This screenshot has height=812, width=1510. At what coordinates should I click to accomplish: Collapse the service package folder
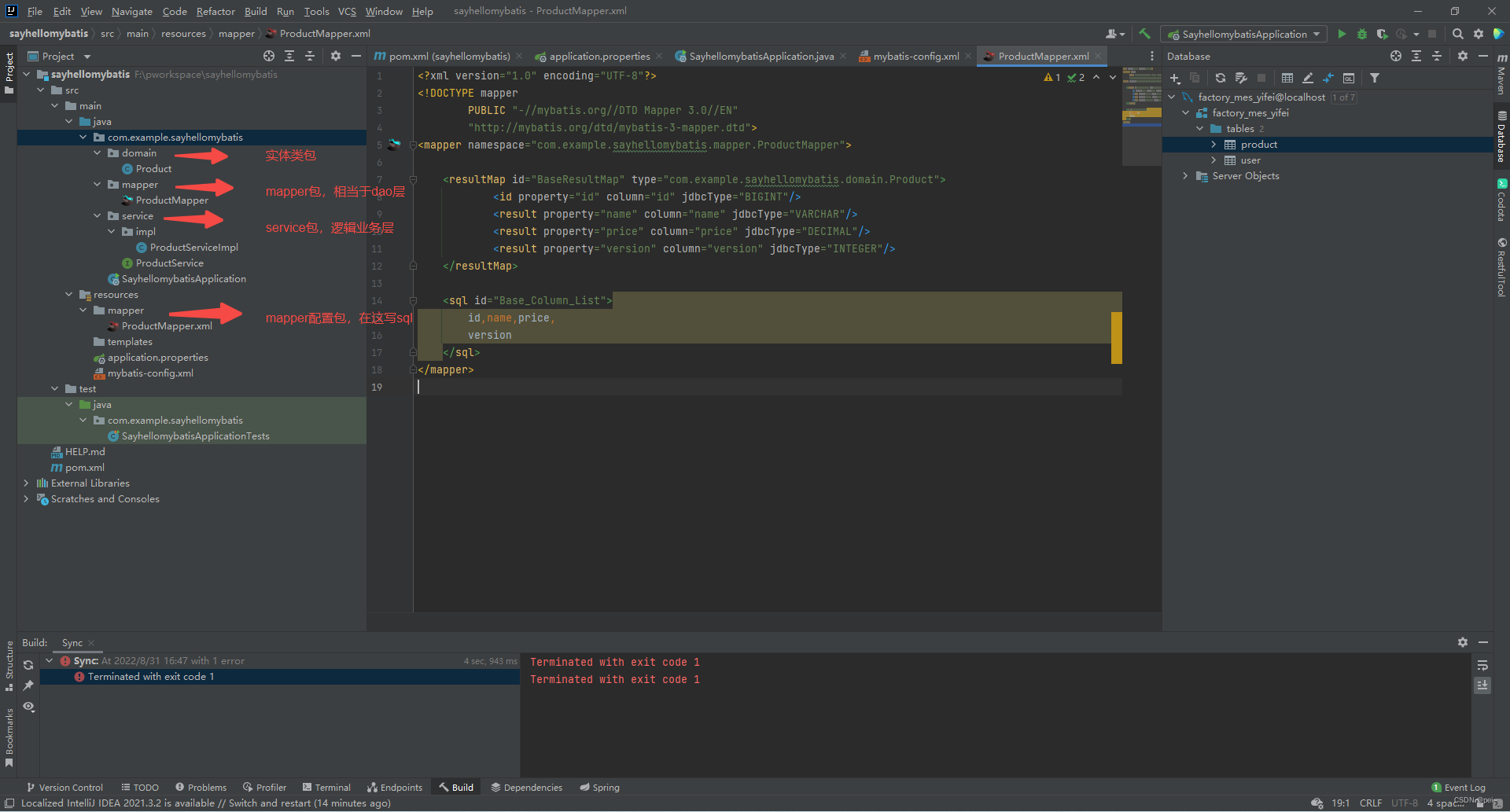98,215
